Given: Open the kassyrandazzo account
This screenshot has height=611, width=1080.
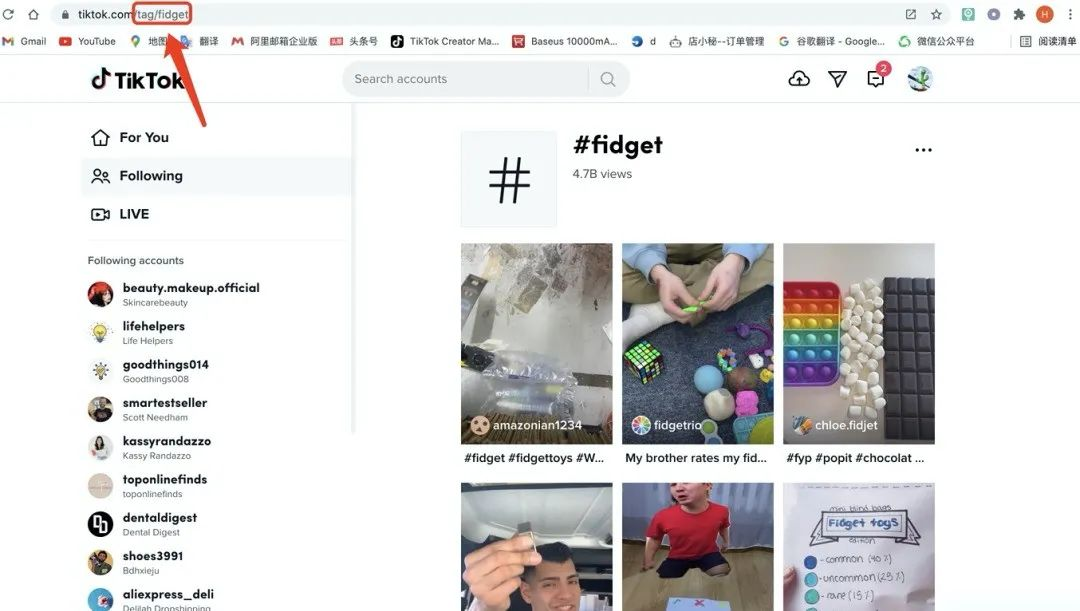Looking at the screenshot, I should pos(149,447).
